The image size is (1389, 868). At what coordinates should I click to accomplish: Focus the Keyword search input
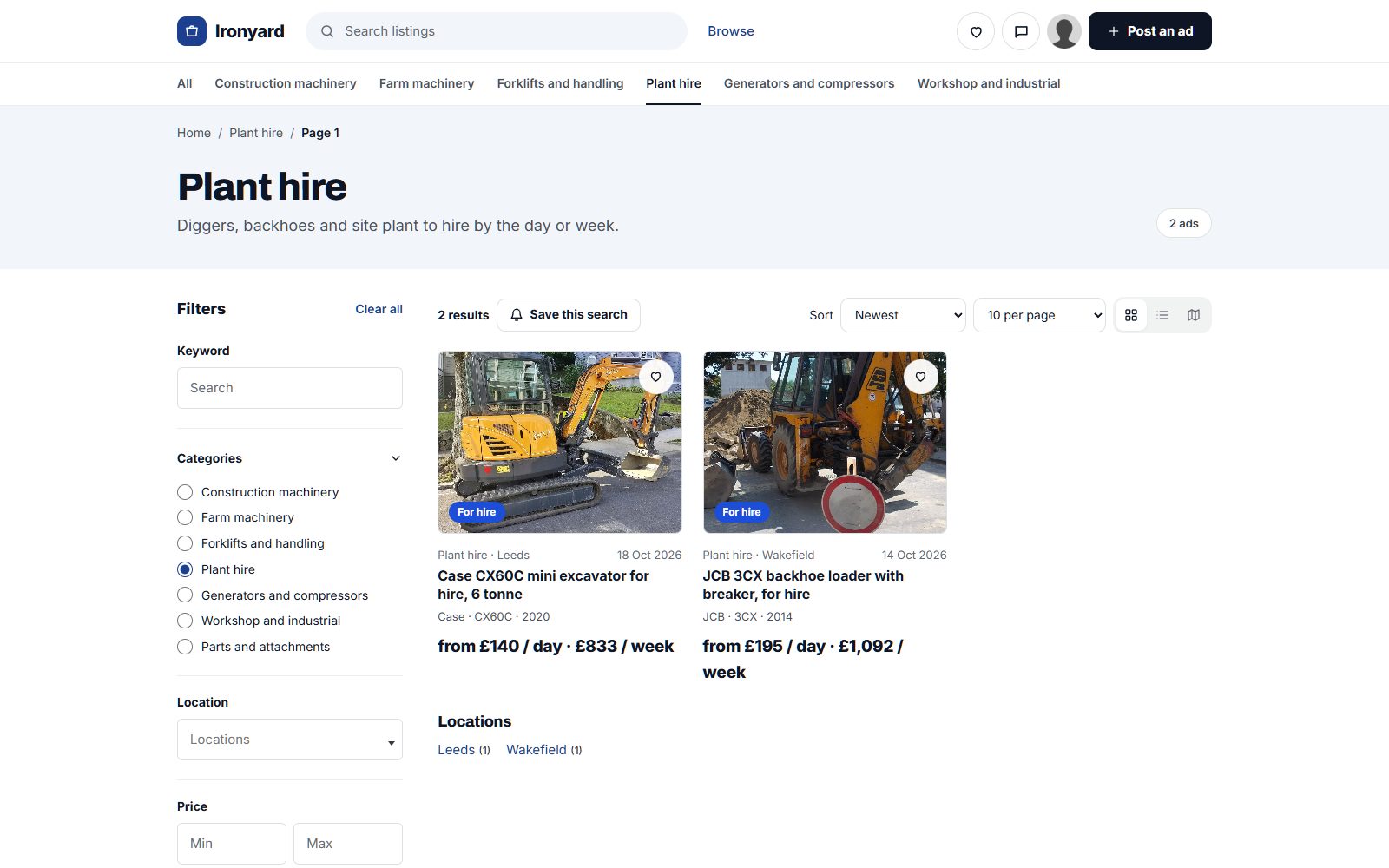click(x=290, y=388)
